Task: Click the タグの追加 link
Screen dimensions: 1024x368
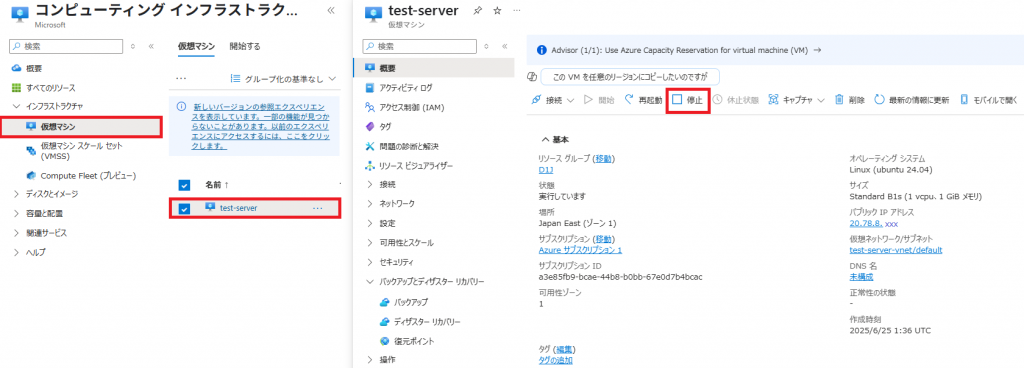Action: (x=555, y=360)
